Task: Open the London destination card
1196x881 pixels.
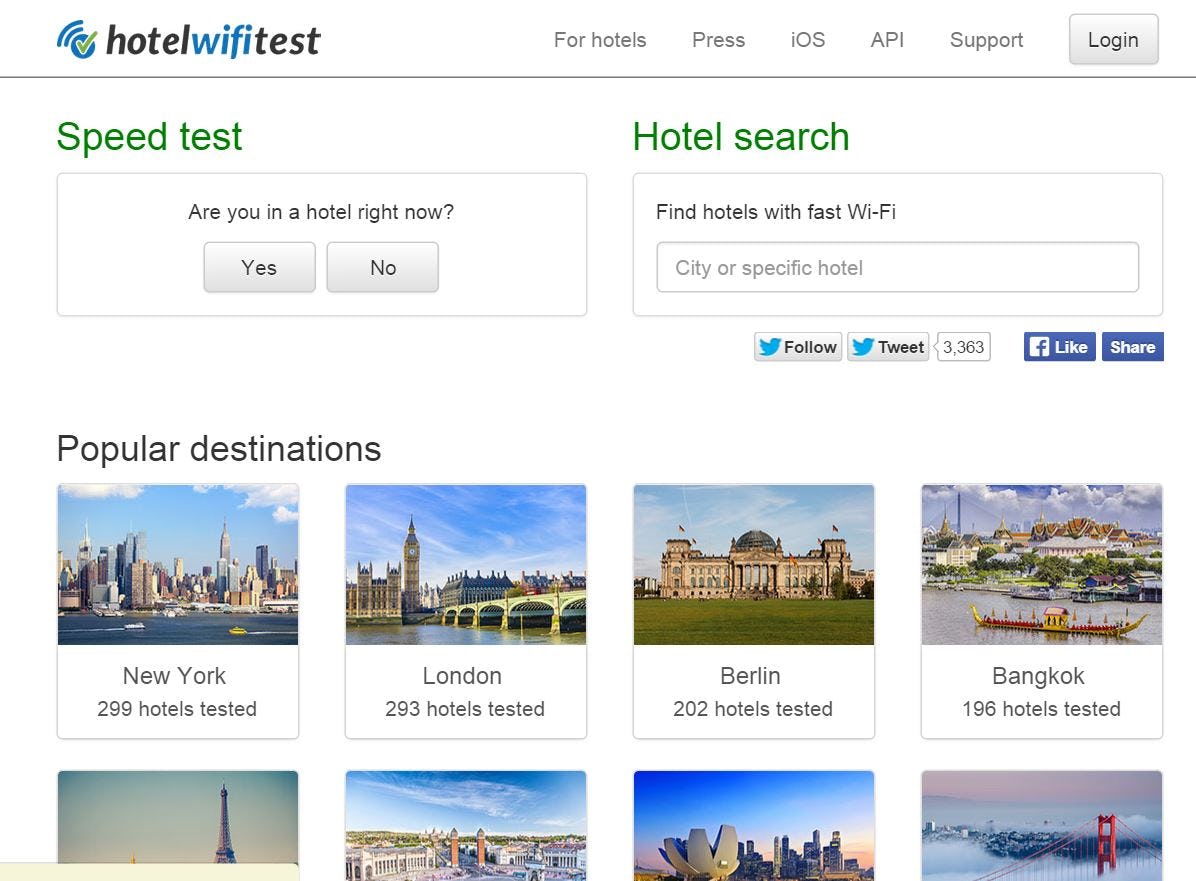Action: click(464, 610)
